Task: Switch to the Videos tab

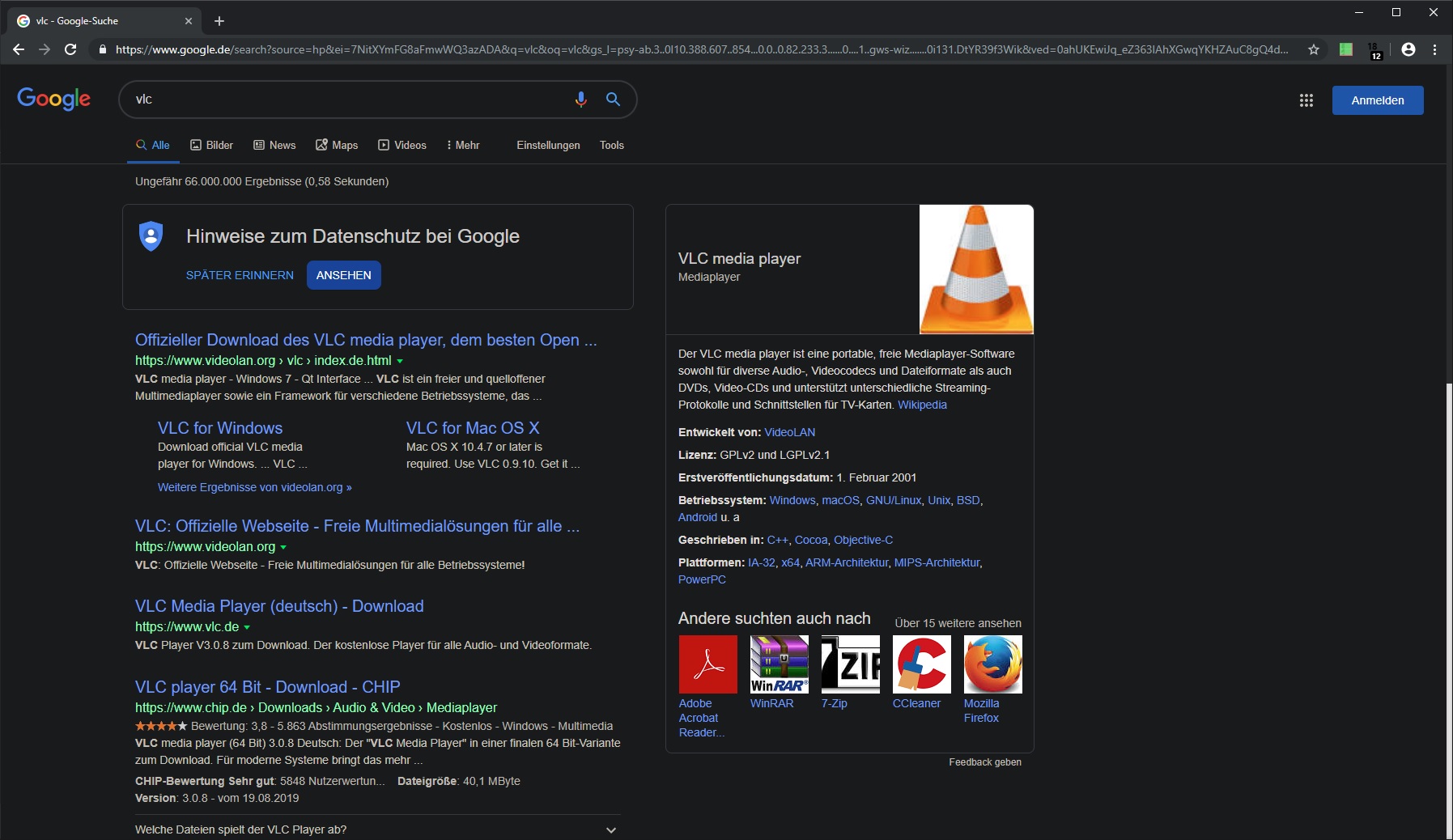Action: click(402, 145)
